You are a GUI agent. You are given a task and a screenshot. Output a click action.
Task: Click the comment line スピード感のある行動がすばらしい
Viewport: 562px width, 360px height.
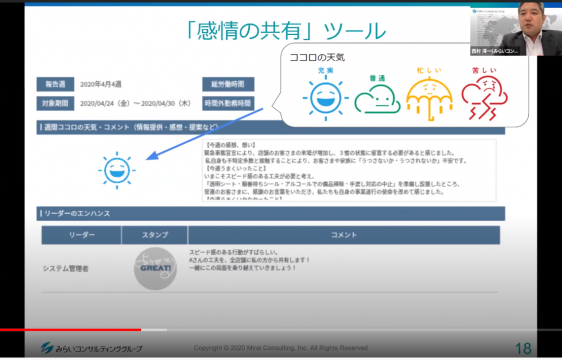234,252
